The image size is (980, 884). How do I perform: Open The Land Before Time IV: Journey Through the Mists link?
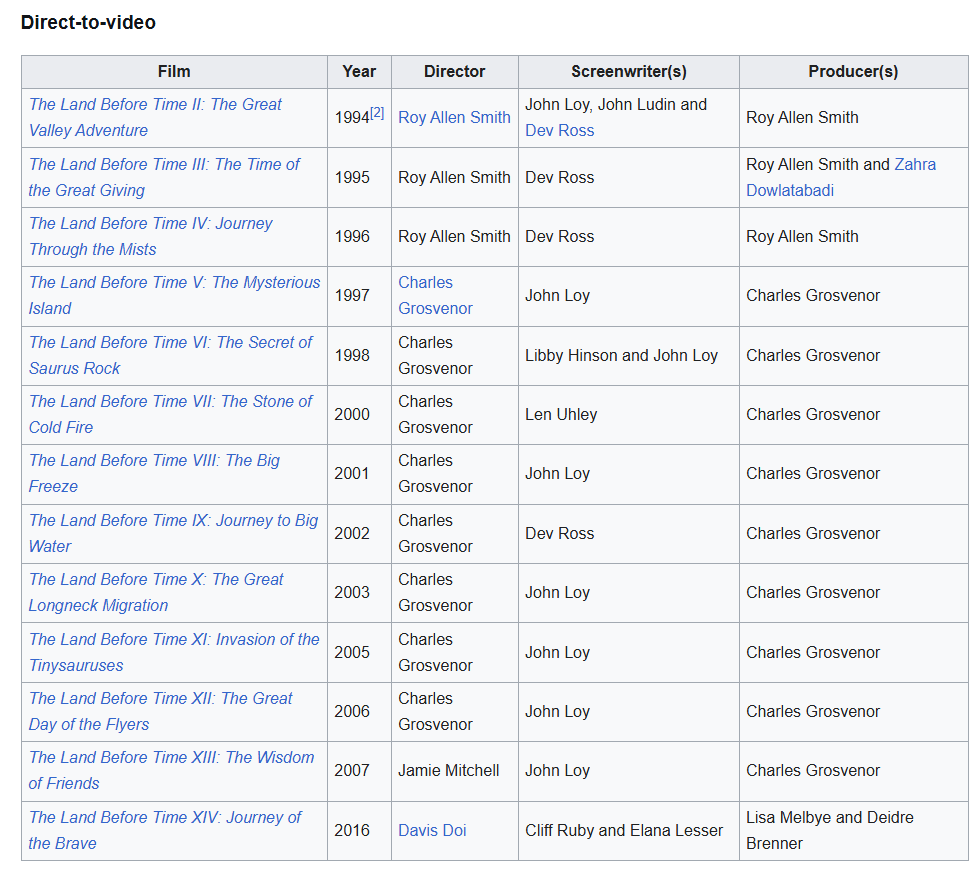pos(150,236)
